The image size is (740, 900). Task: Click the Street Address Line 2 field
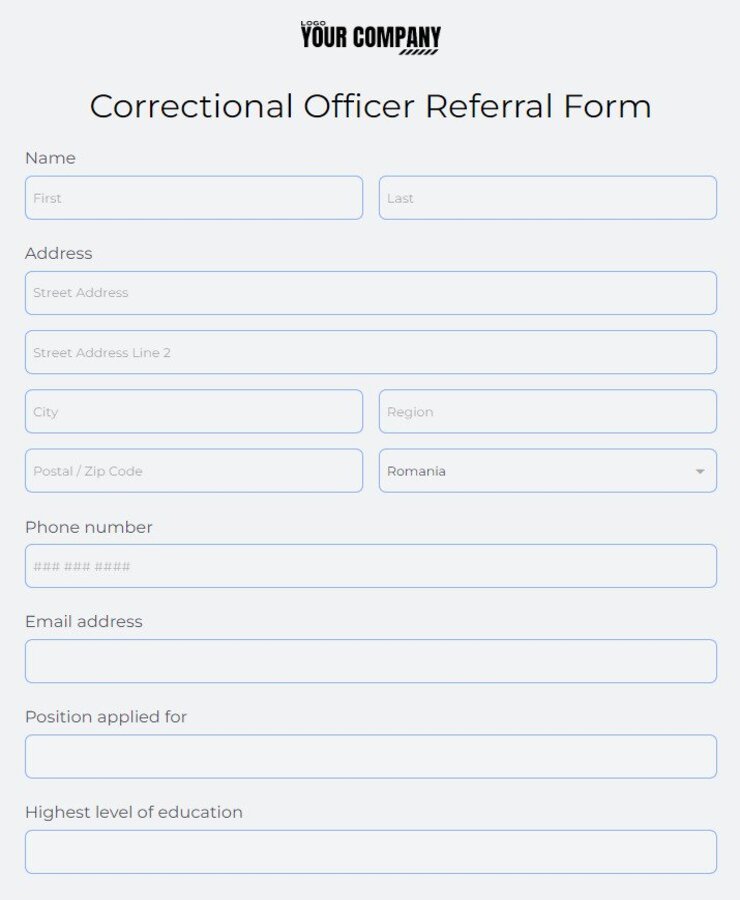[370, 352]
